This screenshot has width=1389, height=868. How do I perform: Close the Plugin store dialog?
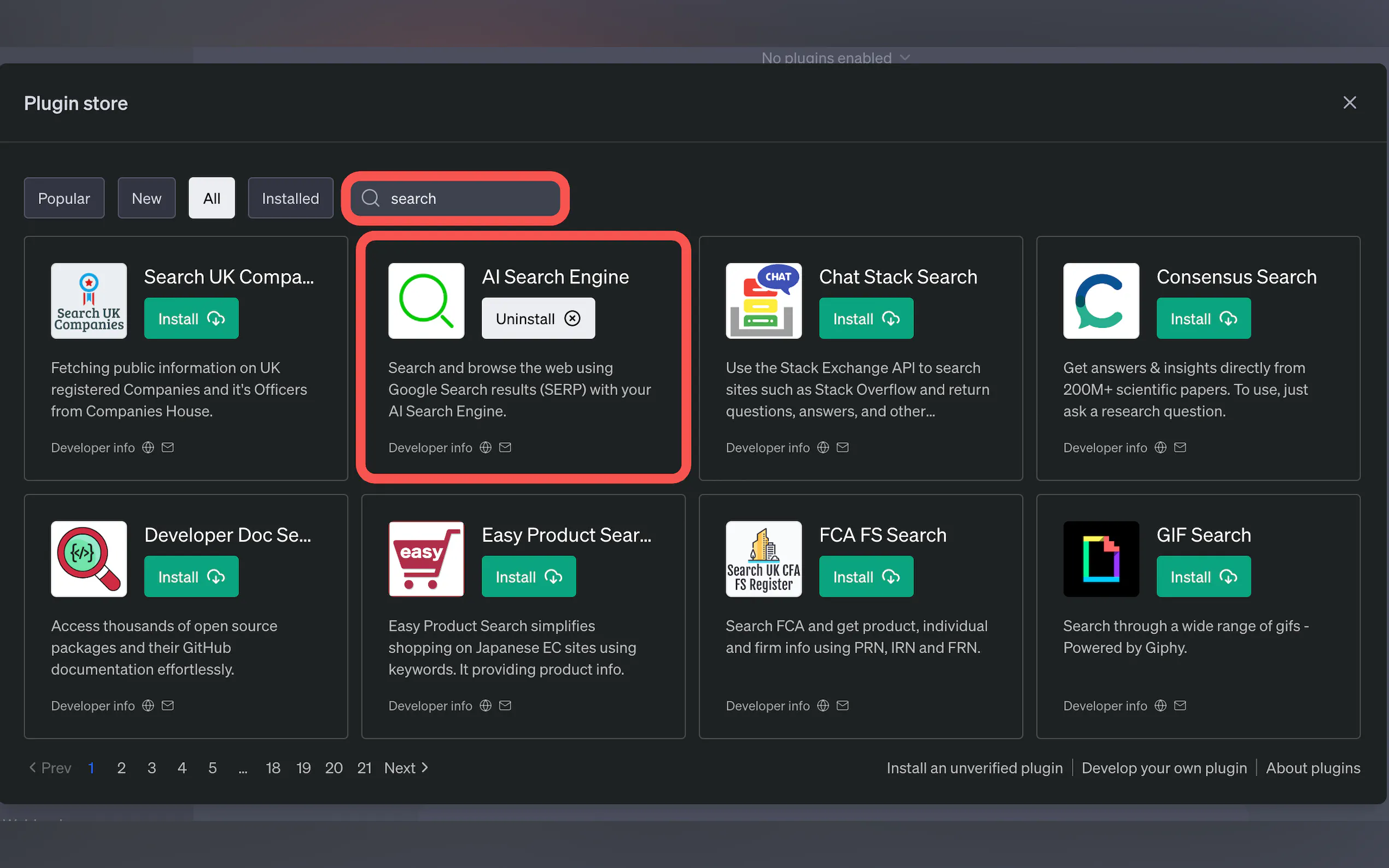1350,103
